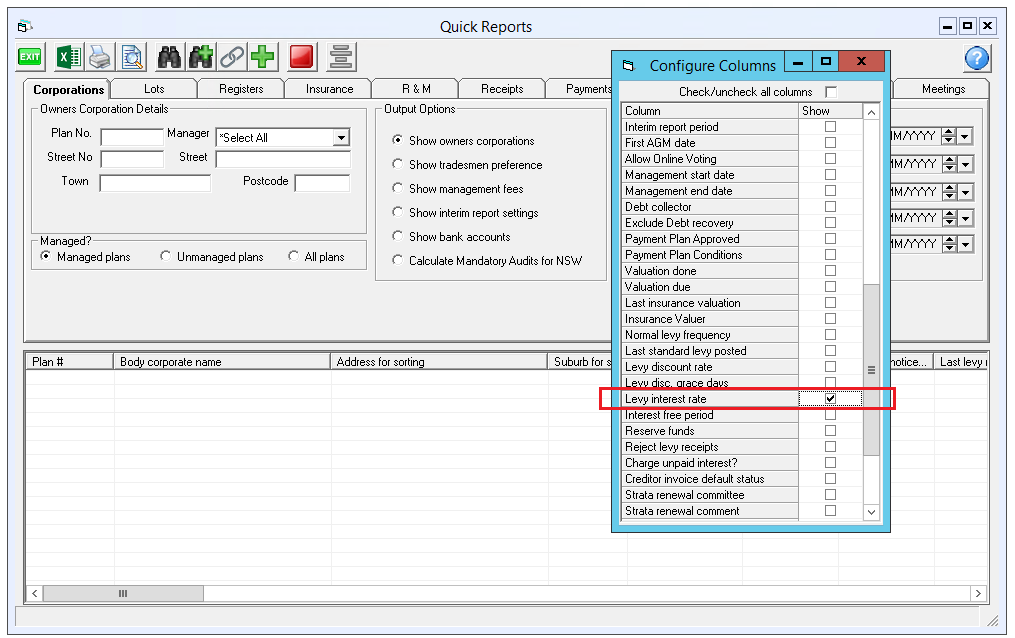The image size is (1015, 638).
Task: Click Body corporate name column header
Action: click(222, 362)
